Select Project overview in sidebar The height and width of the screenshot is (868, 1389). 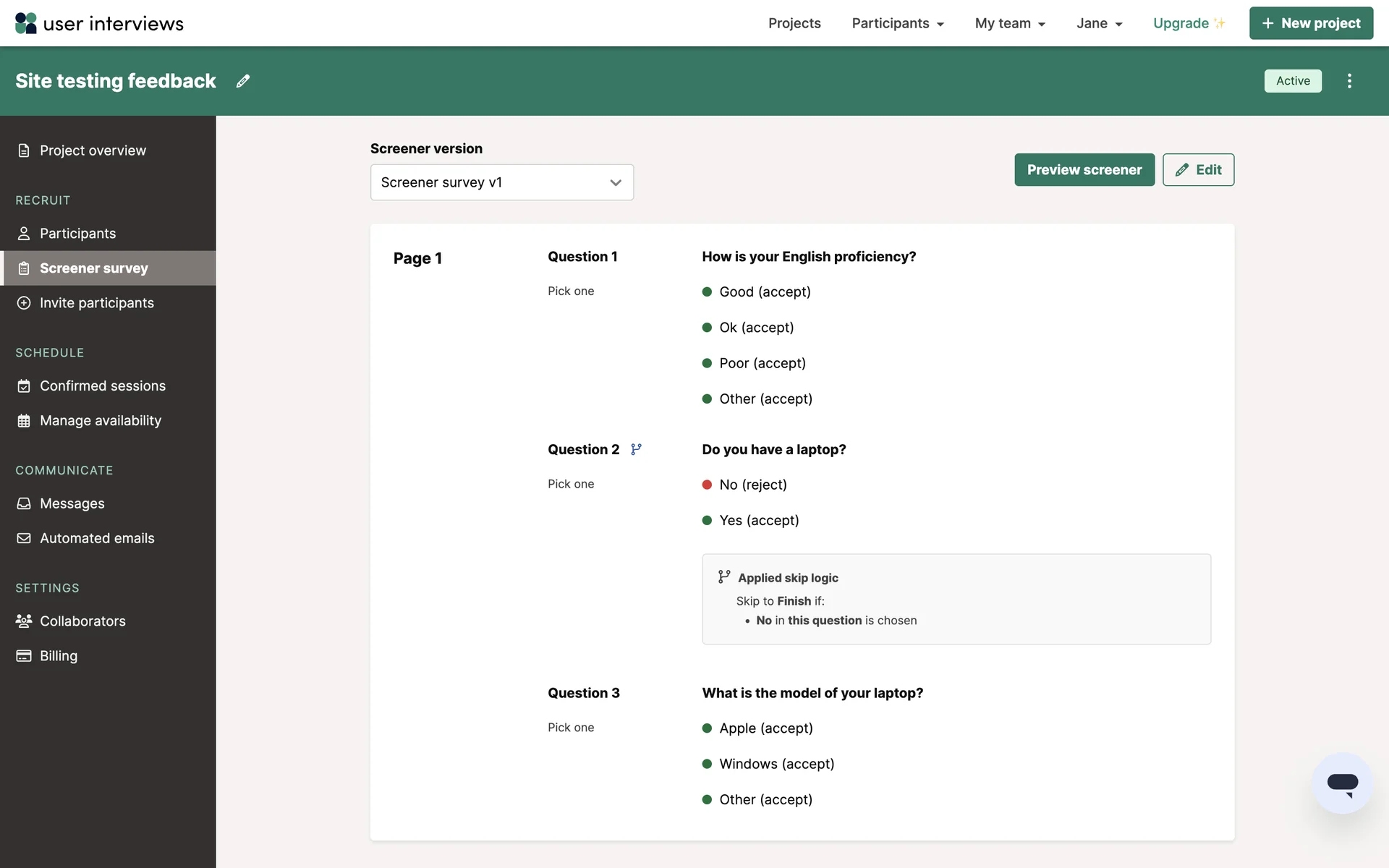pyautogui.click(x=93, y=150)
